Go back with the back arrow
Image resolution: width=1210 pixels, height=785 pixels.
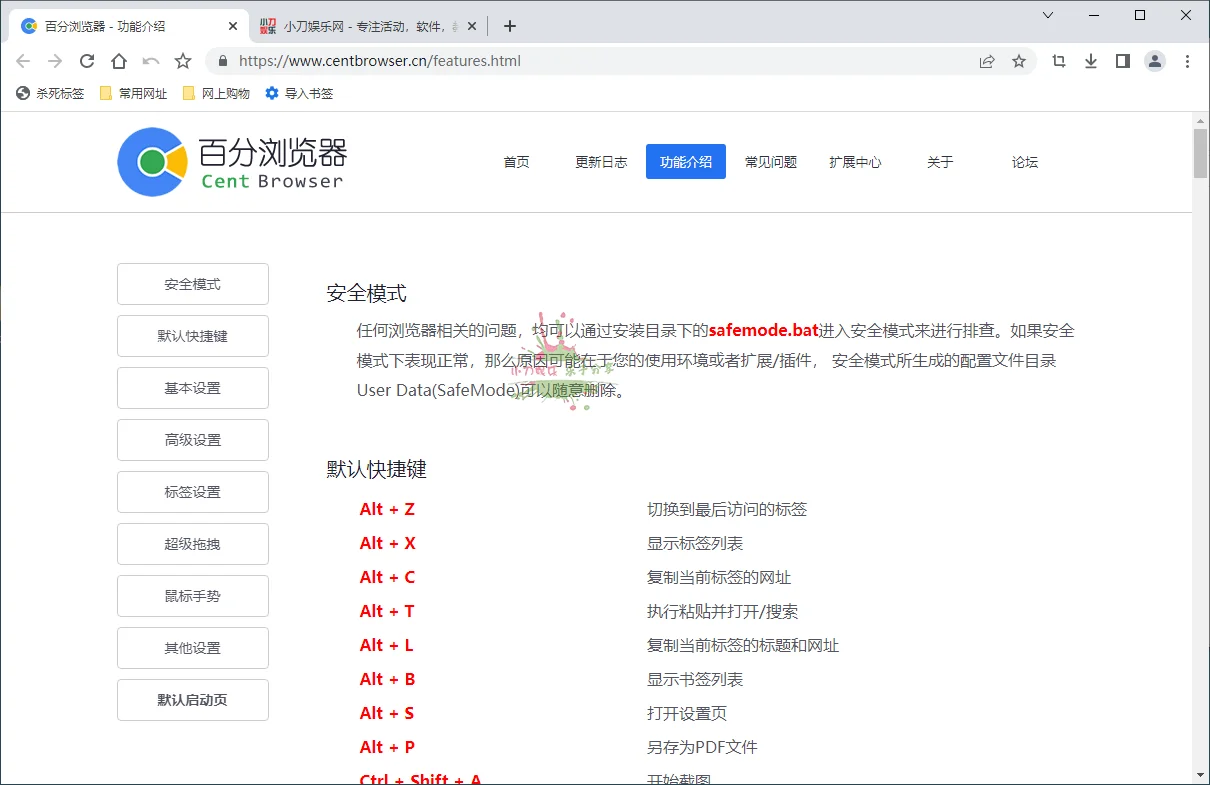pyautogui.click(x=23, y=61)
